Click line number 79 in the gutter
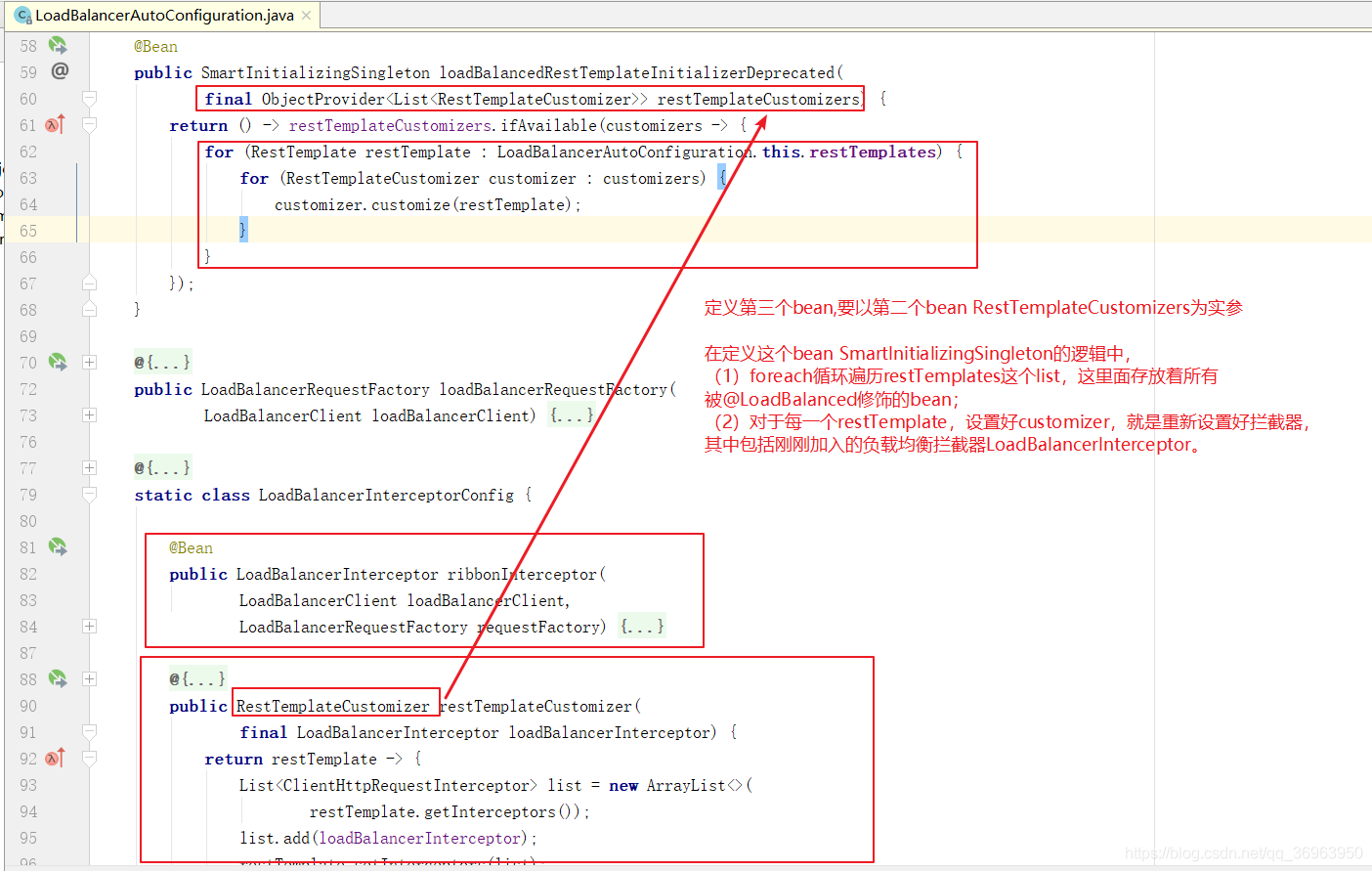 click(28, 495)
